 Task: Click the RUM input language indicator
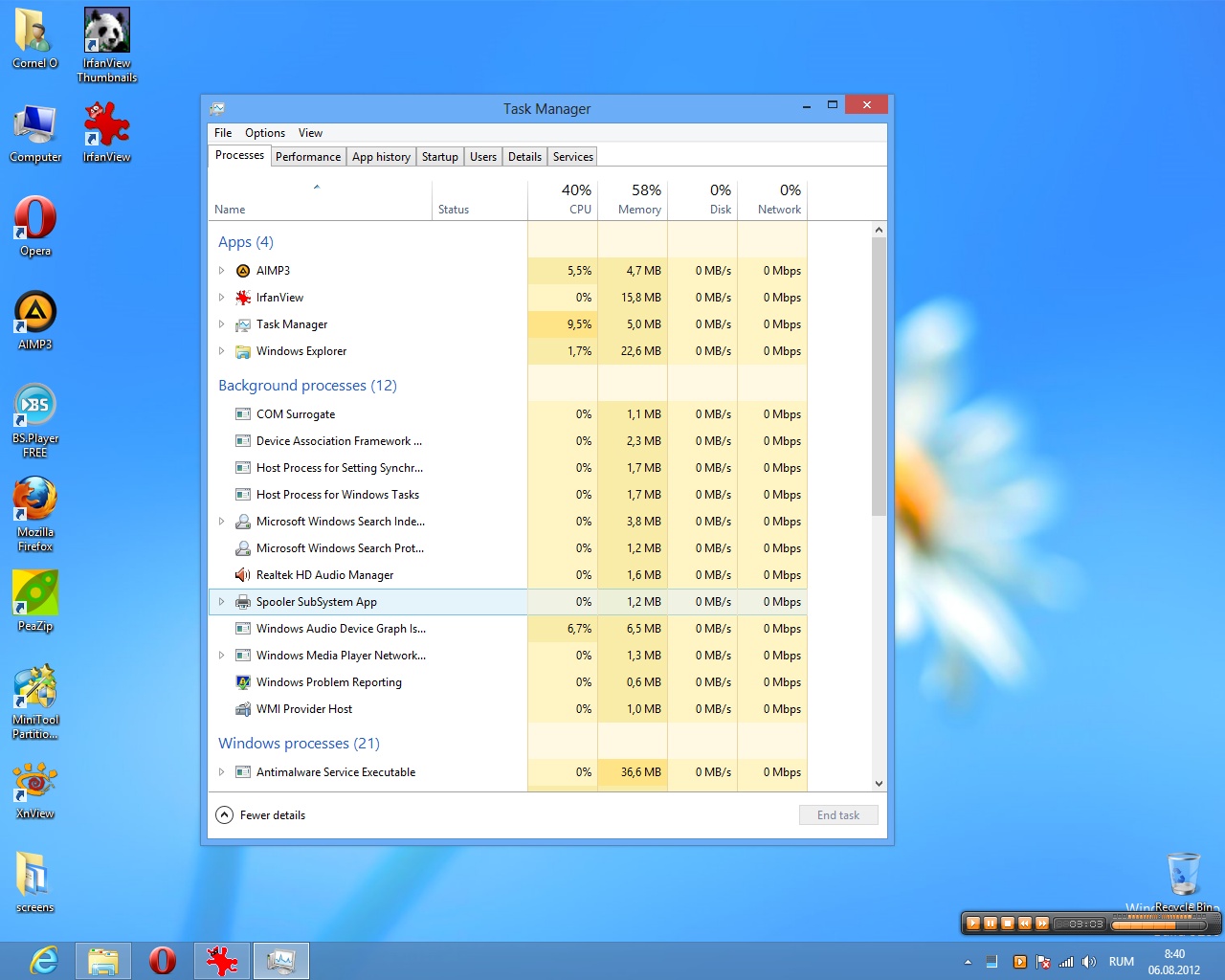1122,962
